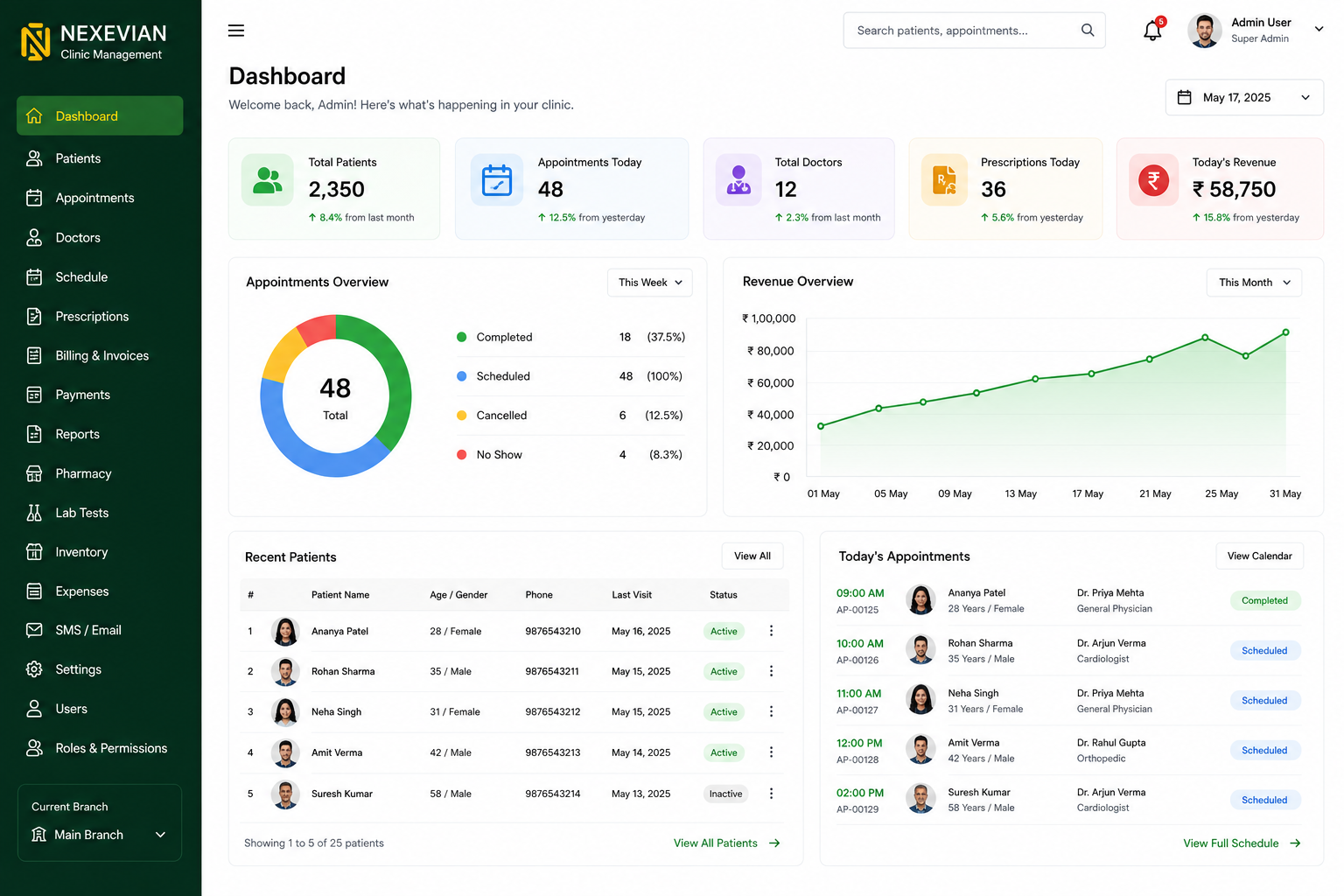Click Ananya Patel's avatar in Recent Patients

(285, 631)
